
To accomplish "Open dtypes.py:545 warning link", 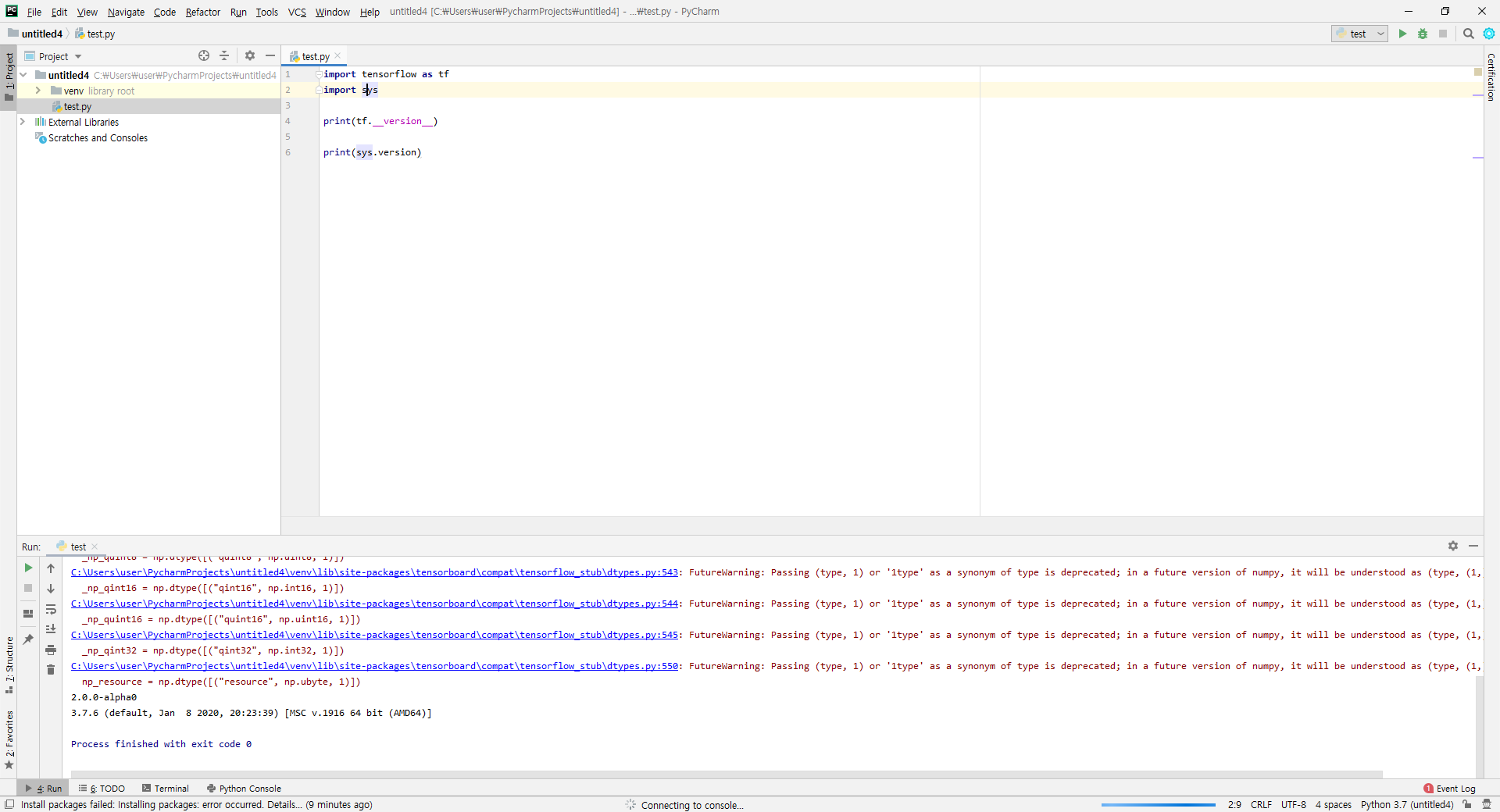I will click(374, 635).
